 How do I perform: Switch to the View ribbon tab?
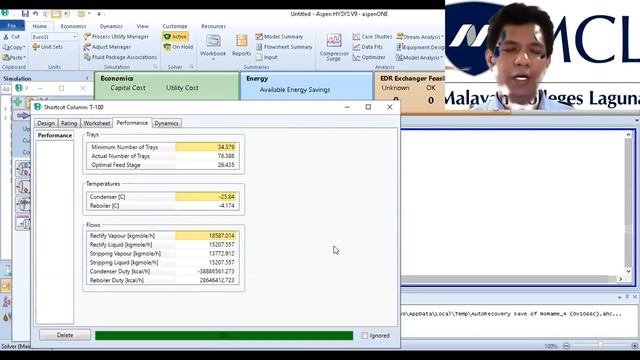pyautogui.click(x=142, y=26)
